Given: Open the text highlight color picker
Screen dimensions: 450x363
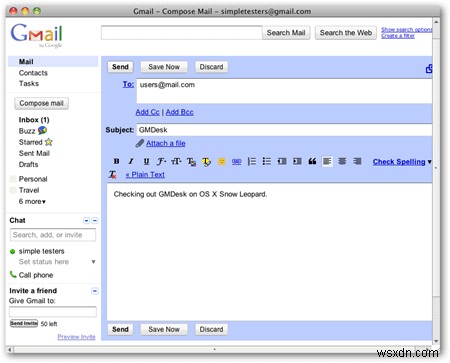Looking at the screenshot, I should 206,162.
